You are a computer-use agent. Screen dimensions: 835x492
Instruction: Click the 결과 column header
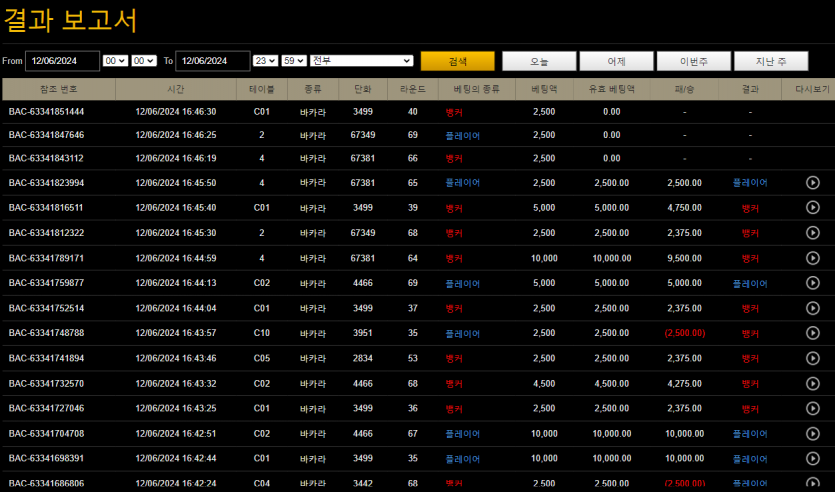pyautogui.click(x=750, y=89)
